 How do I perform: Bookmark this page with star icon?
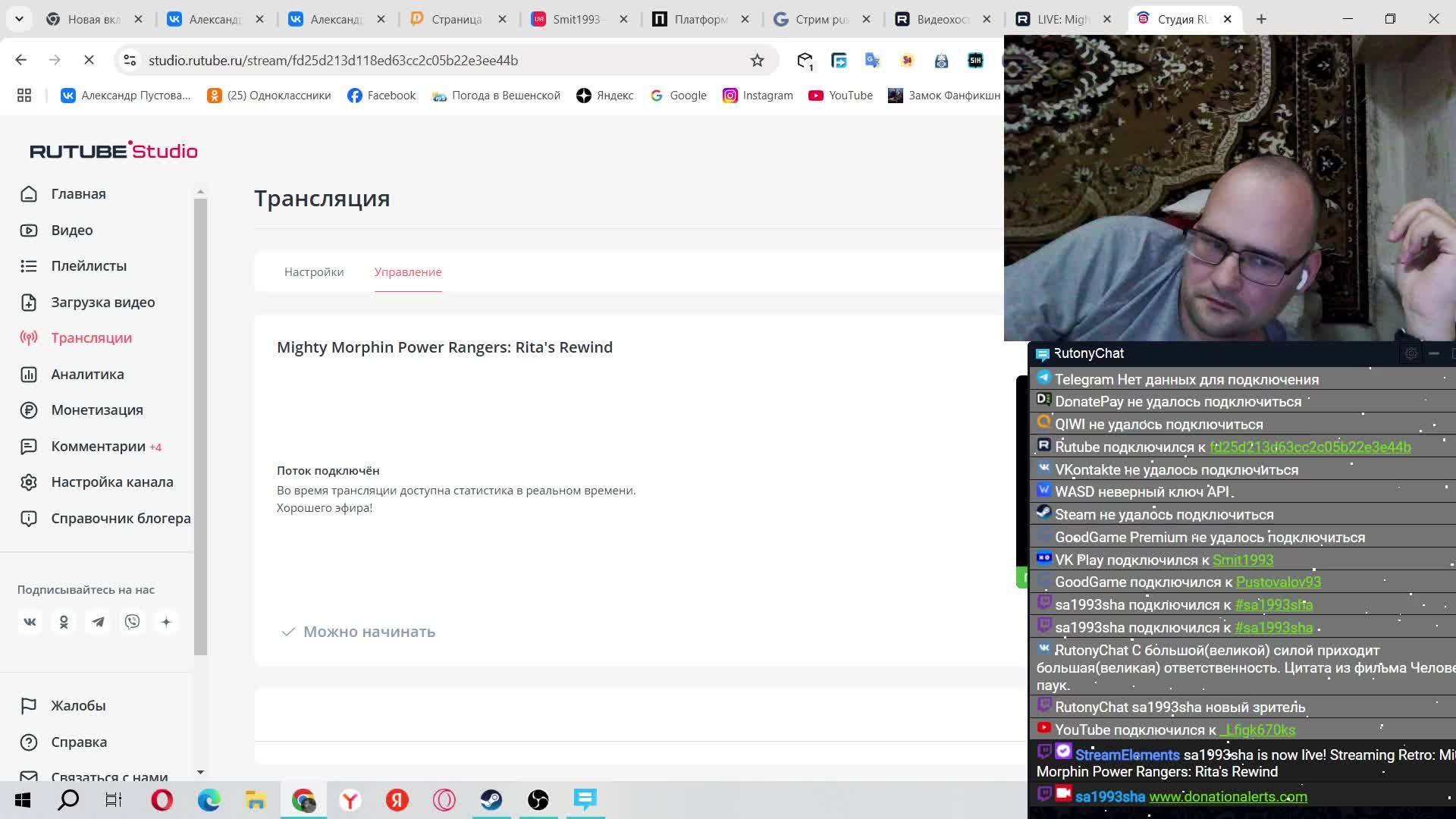(x=757, y=61)
